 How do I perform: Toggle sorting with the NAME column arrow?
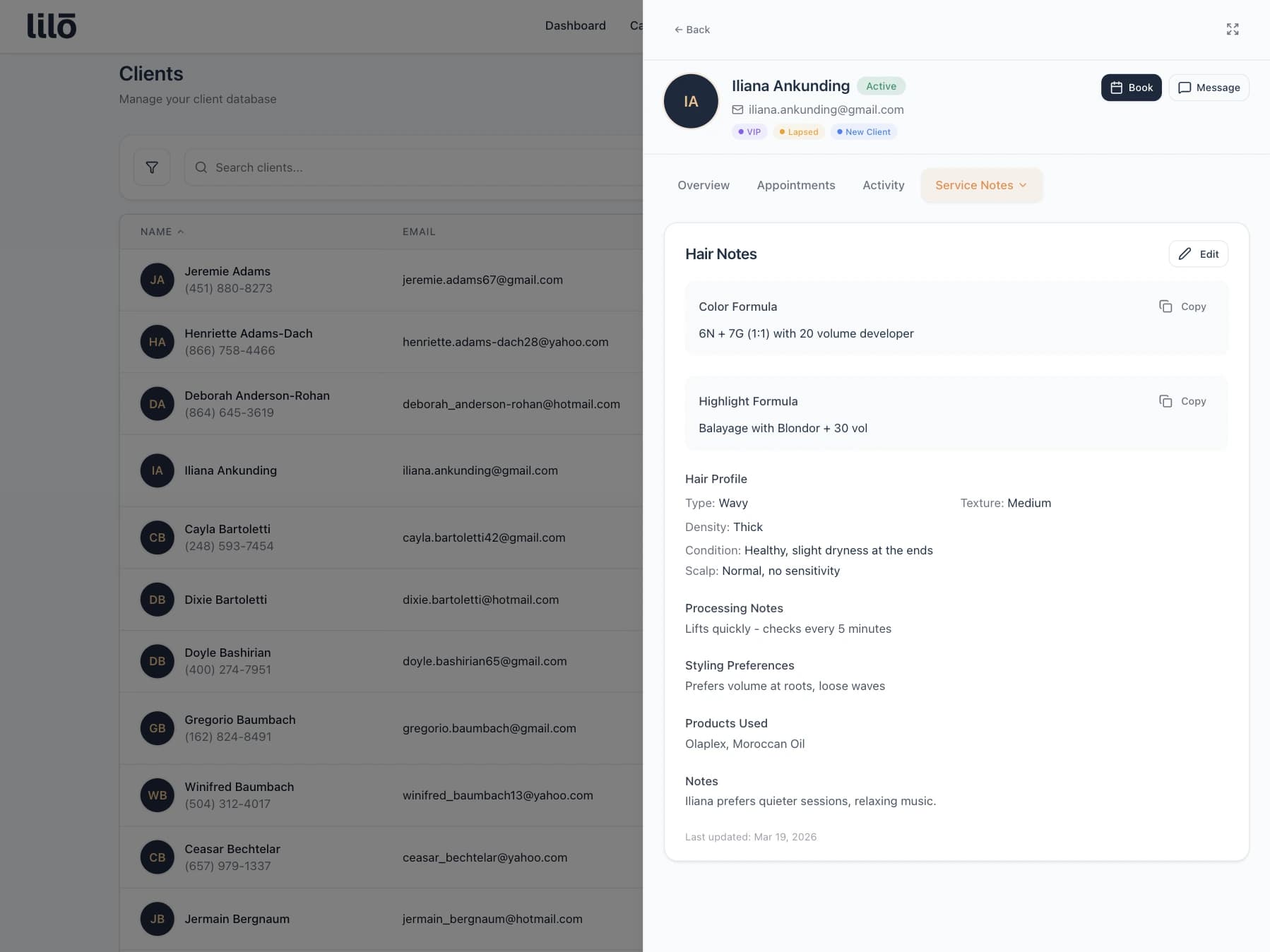(x=181, y=231)
